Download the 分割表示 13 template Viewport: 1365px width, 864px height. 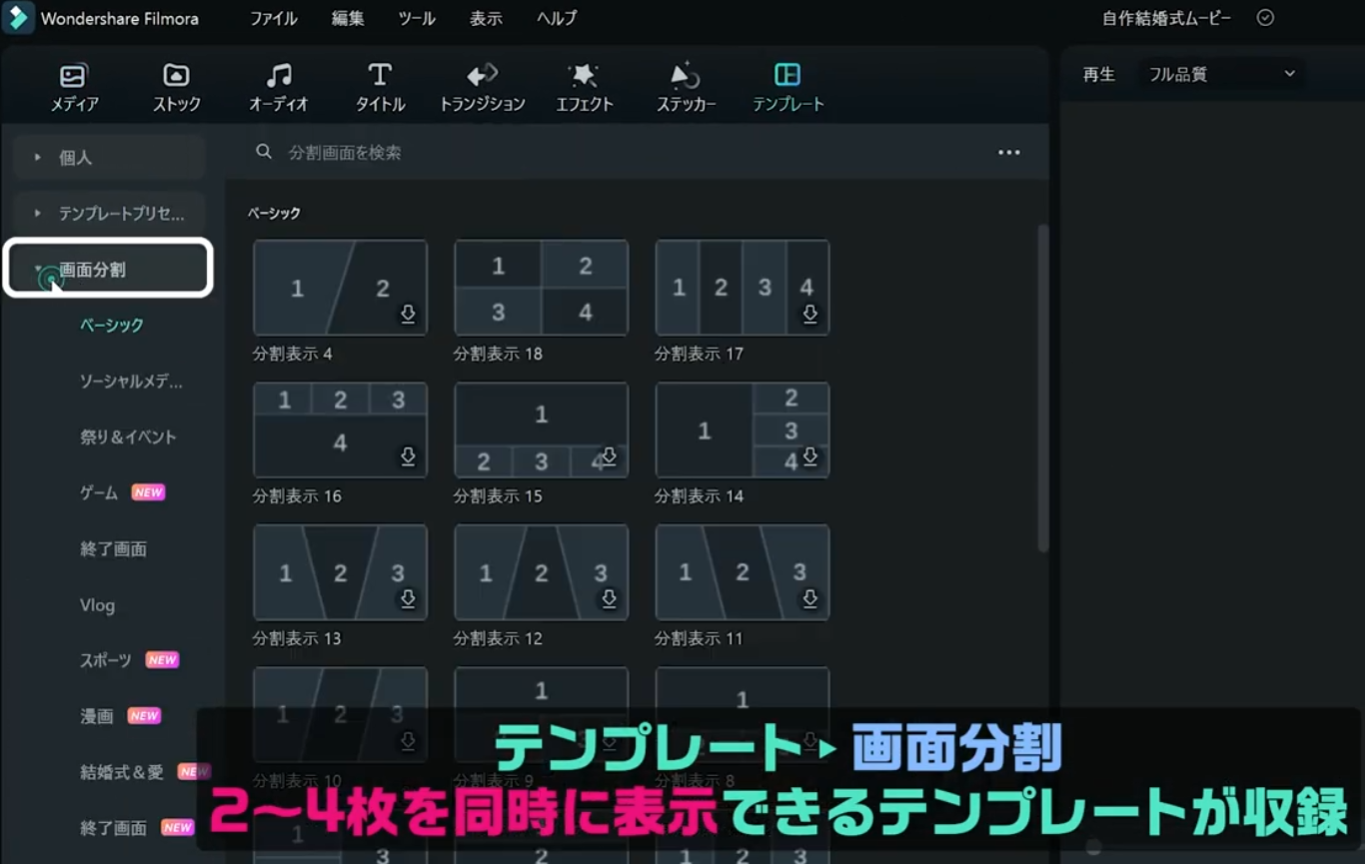point(408,598)
